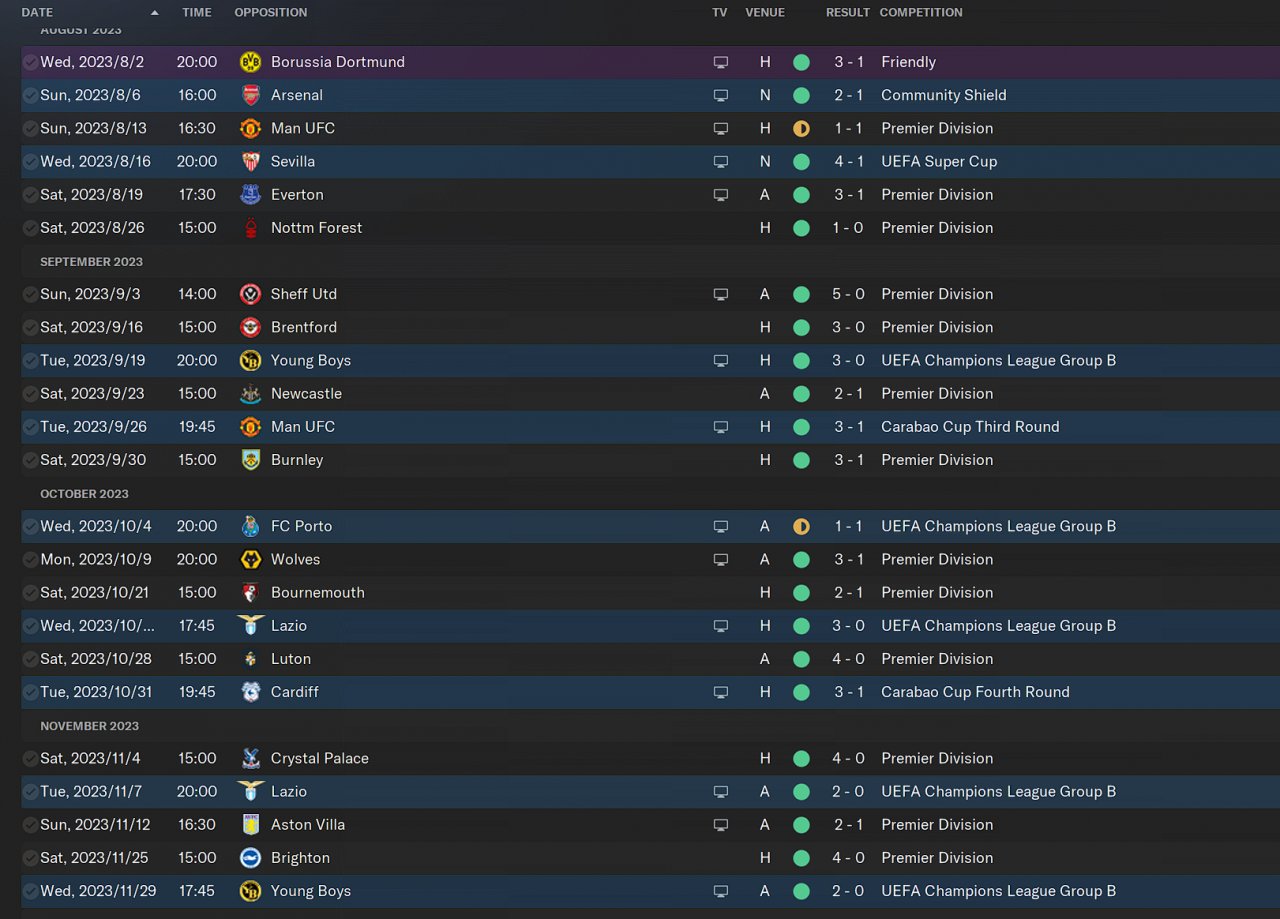Screen dimensions: 1280x919
Task: Sort fixtures by the Opposition column header
Action: pyautogui.click(x=270, y=13)
